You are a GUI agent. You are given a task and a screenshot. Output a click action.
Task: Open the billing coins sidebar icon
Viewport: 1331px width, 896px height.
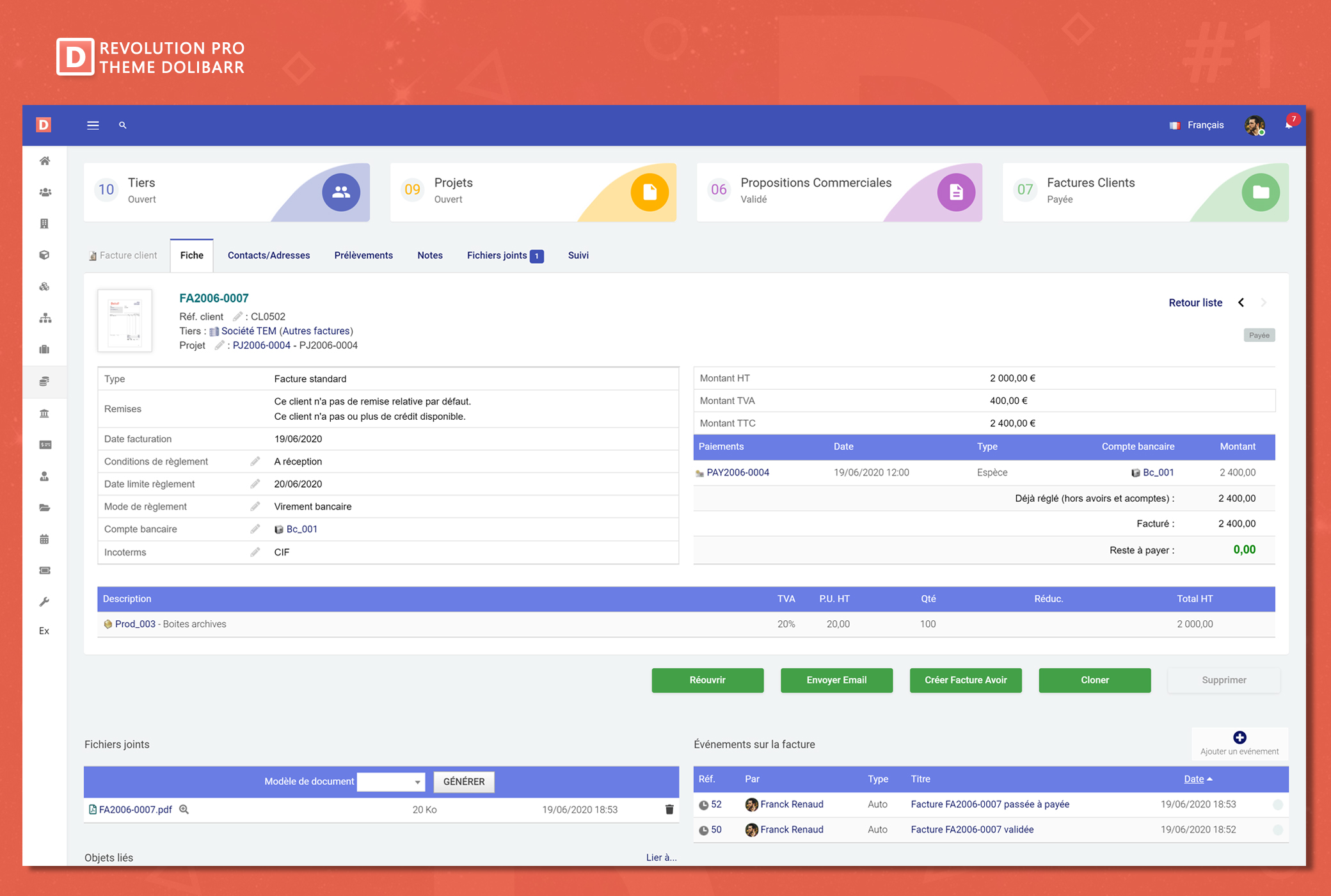click(x=45, y=381)
